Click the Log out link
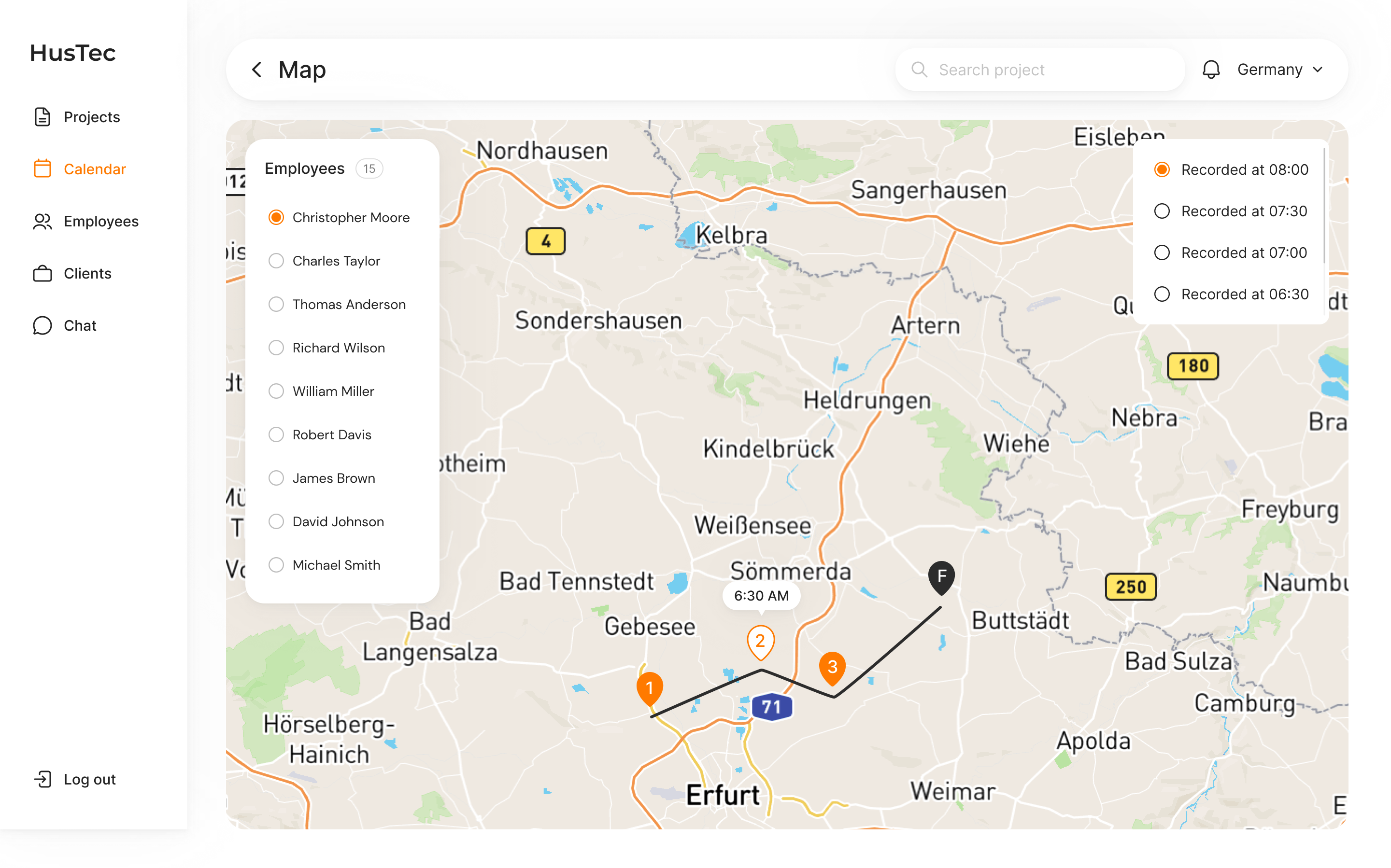The height and width of the screenshot is (868, 1391). 89,779
